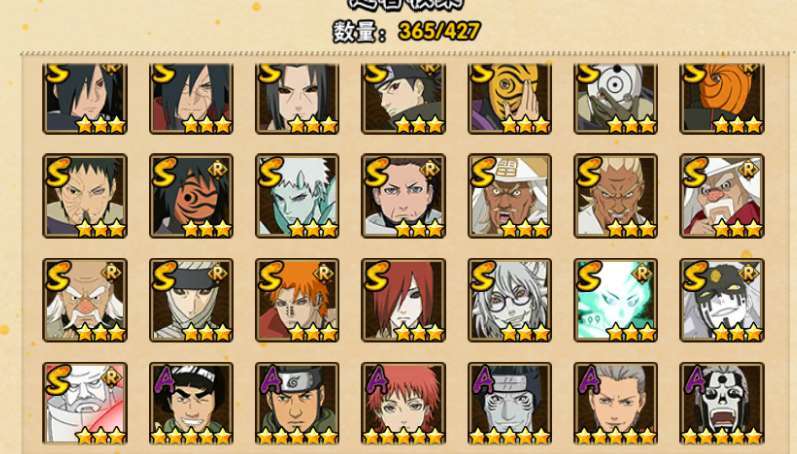Select the blue shark-faced A-rank ninja

coord(510,404)
